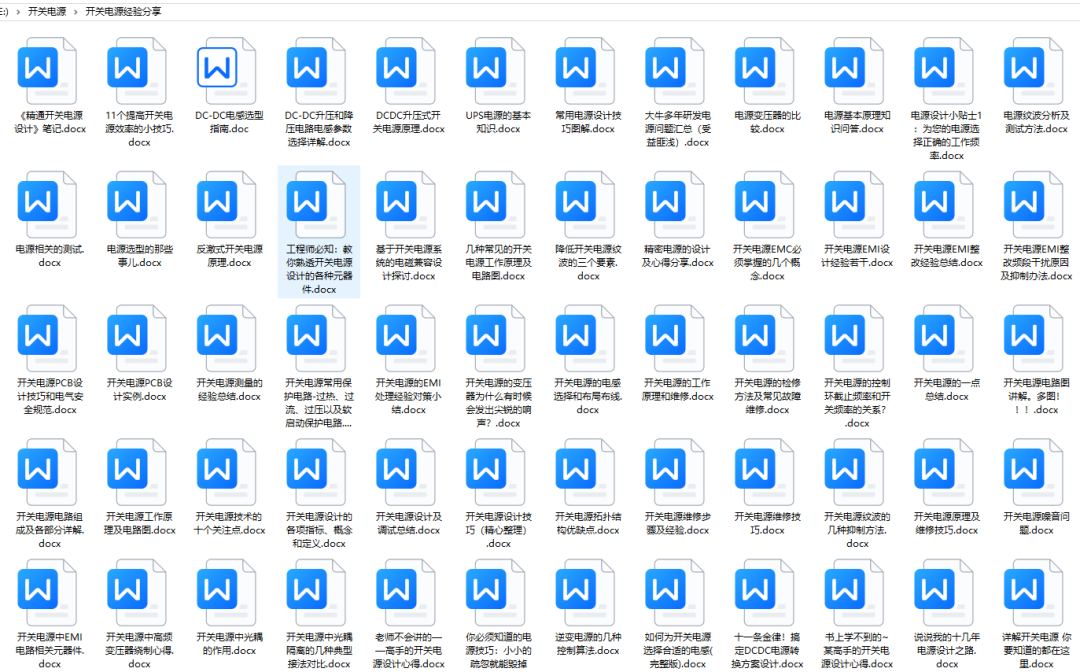Select 开关电源测量的经验总结.docx icon
Viewport: 1080px width, 672px height.
tap(226, 339)
